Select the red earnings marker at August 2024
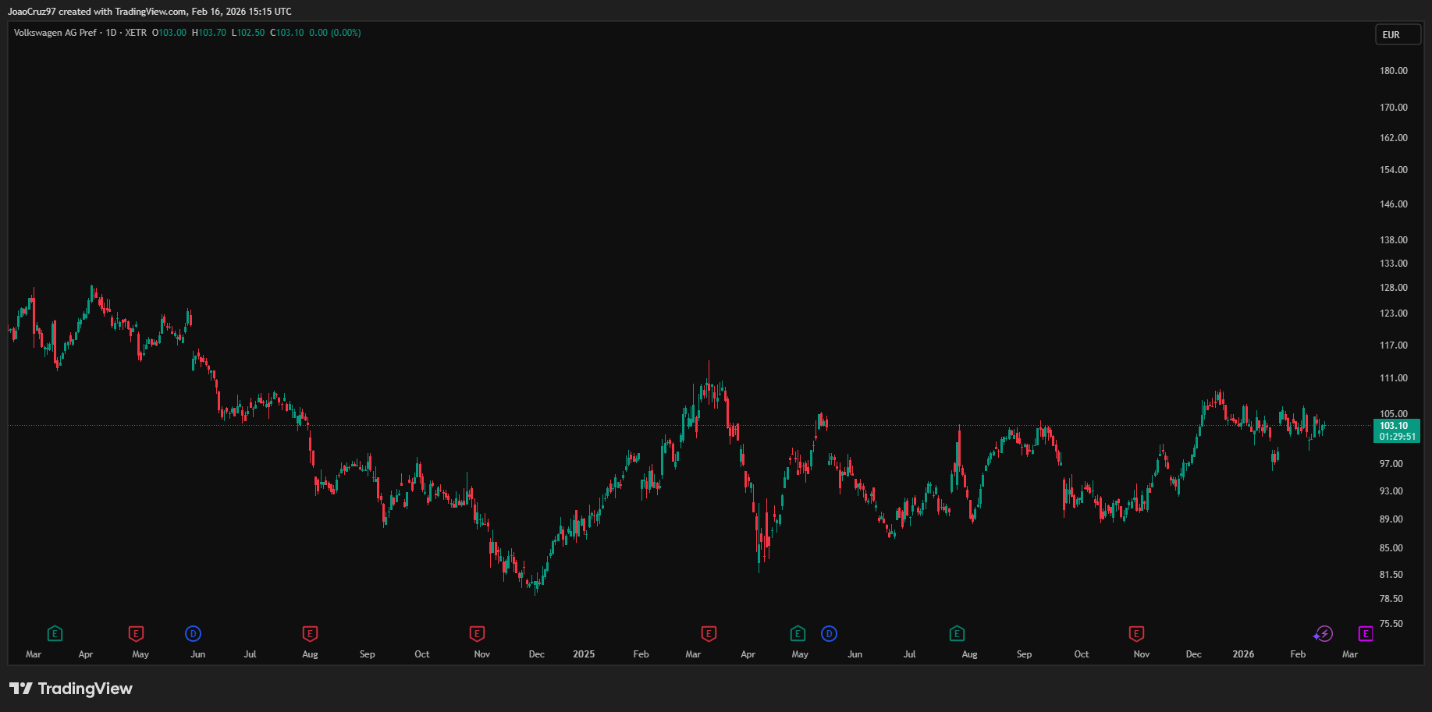The image size is (1432, 712). [x=310, y=633]
